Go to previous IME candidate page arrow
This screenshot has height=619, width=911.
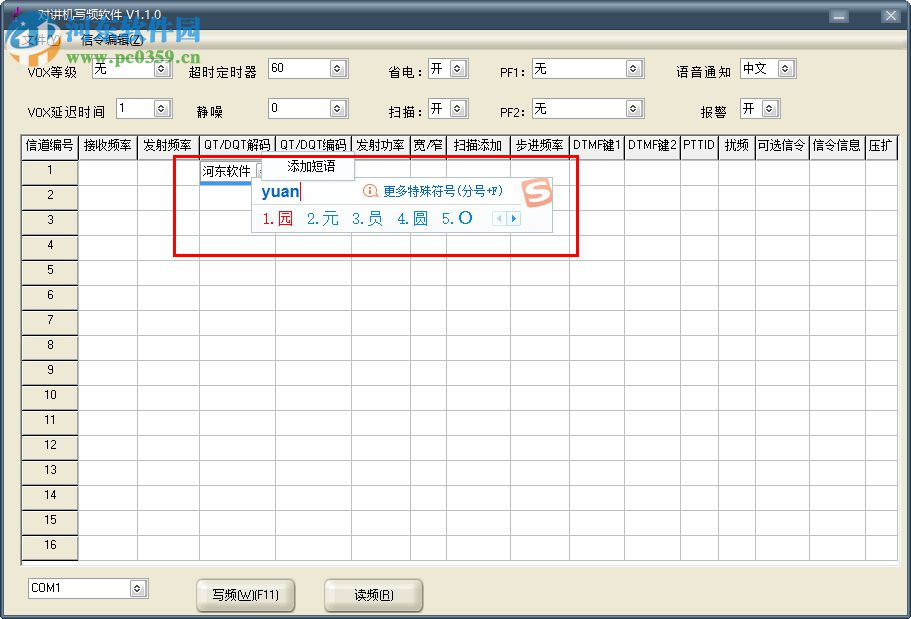tap(499, 219)
